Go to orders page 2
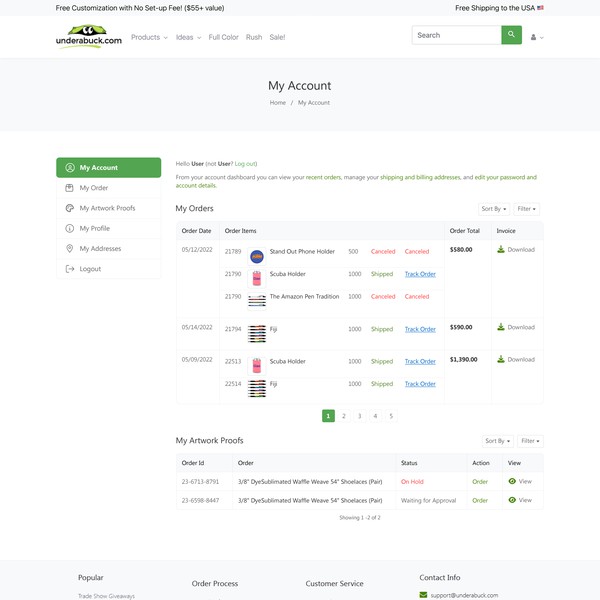The width and height of the screenshot is (600, 600). point(344,416)
